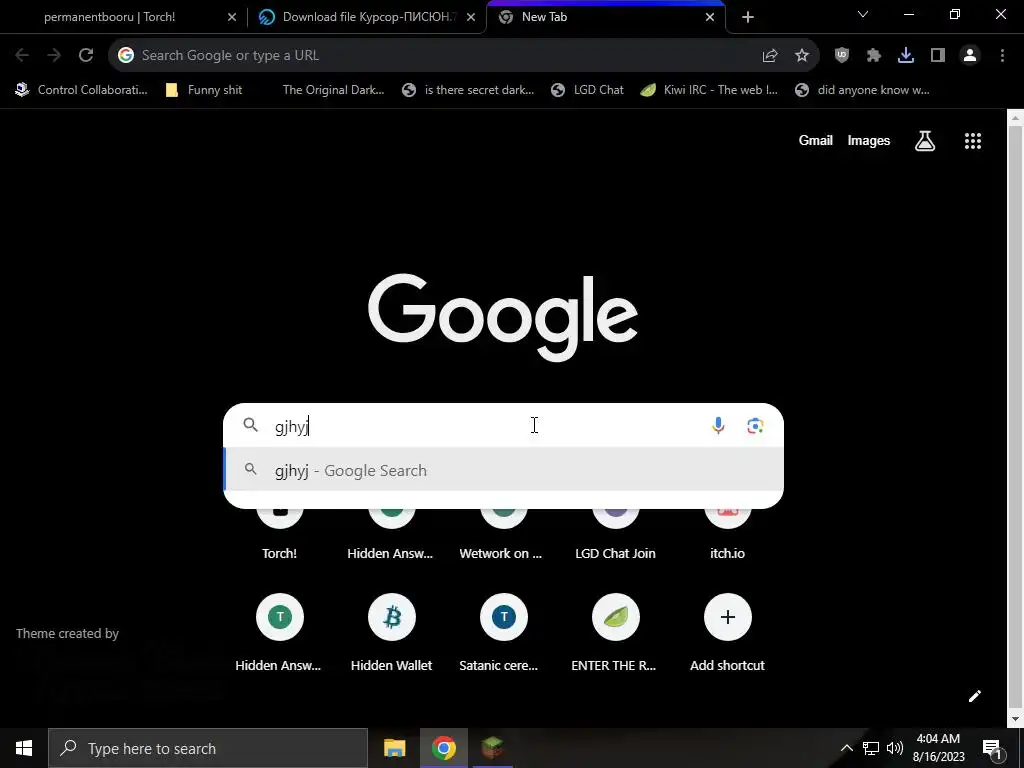Viewport: 1024px width, 768px height.
Task: Open the Minecraft taskbar icon
Action: click(492, 748)
